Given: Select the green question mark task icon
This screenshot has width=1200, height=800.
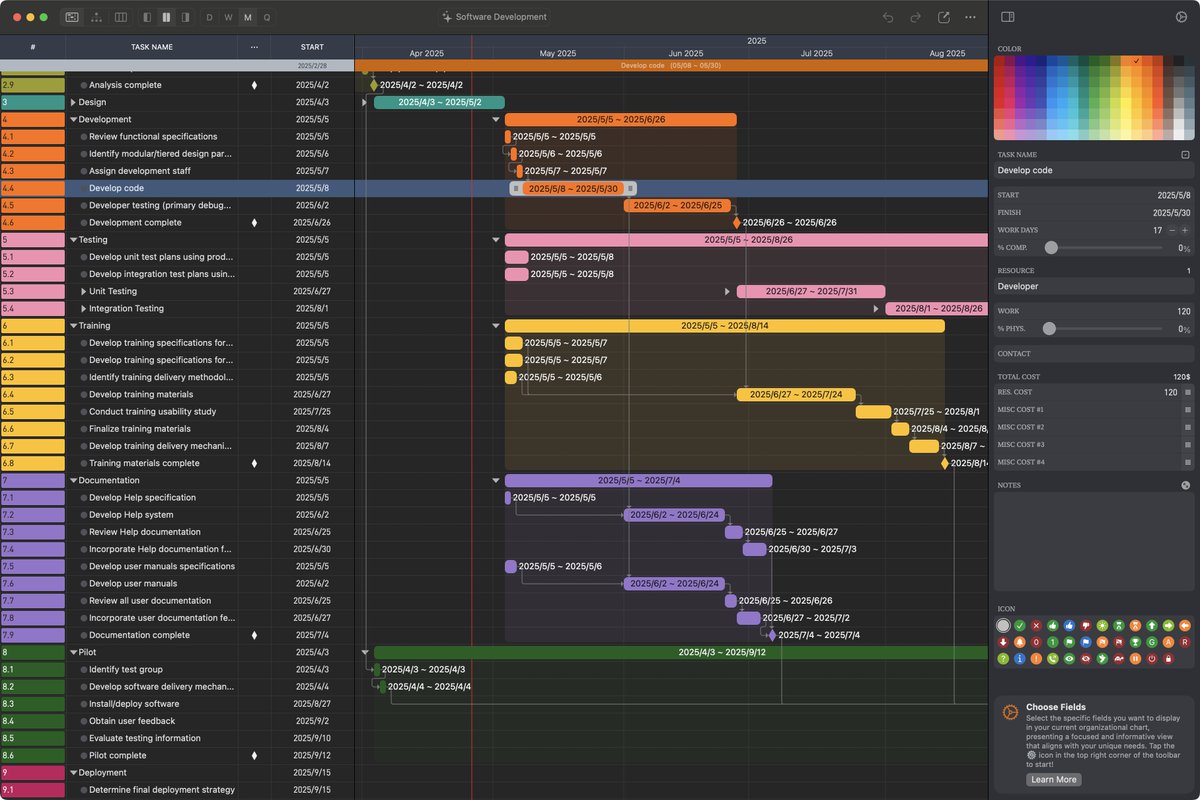Looking at the screenshot, I should point(1003,659).
